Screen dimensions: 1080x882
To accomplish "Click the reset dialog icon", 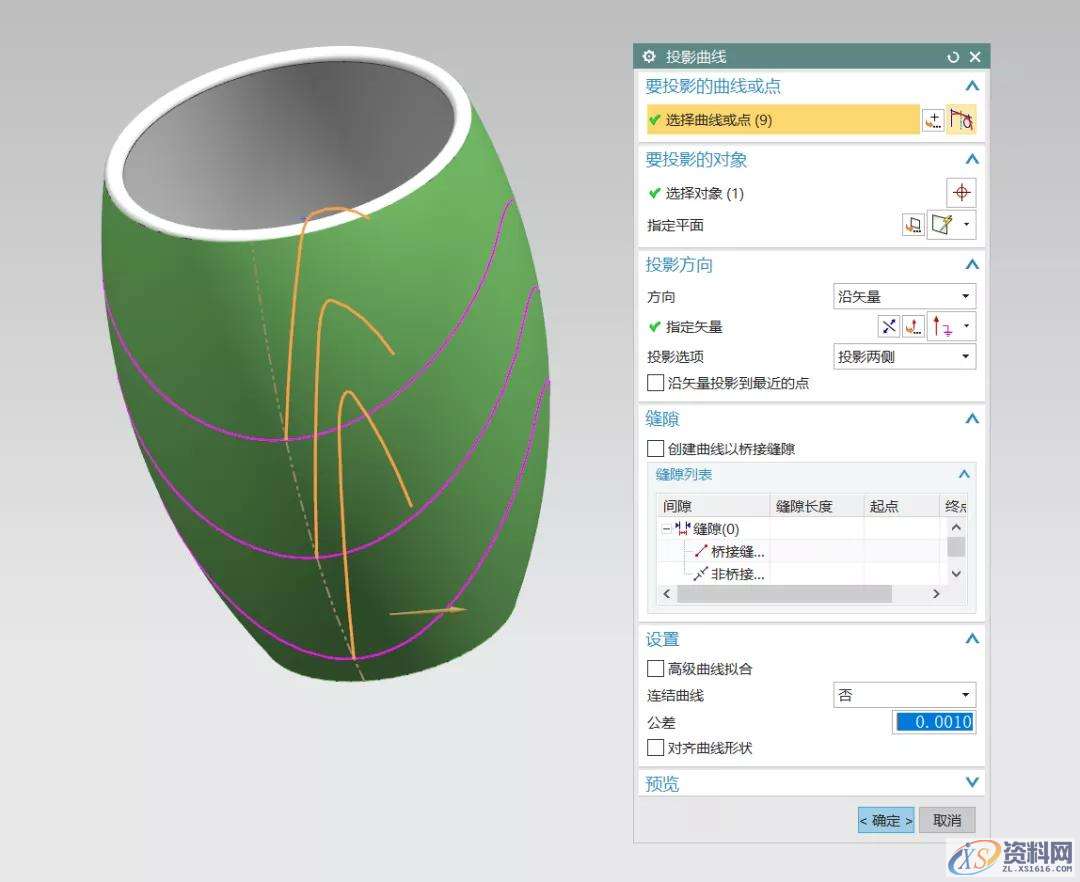I will [953, 57].
